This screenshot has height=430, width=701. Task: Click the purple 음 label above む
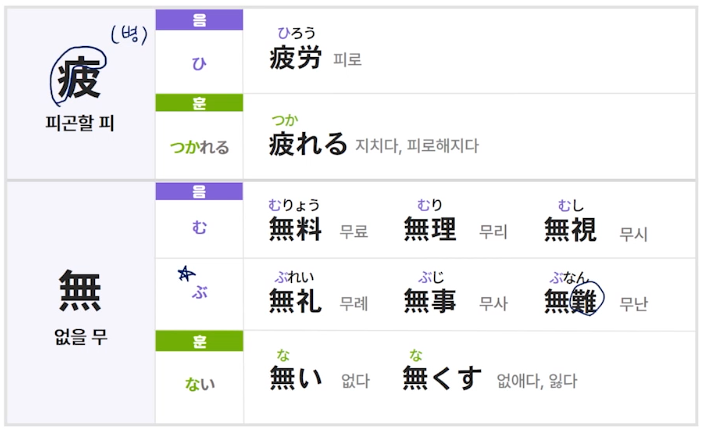pos(199,191)
